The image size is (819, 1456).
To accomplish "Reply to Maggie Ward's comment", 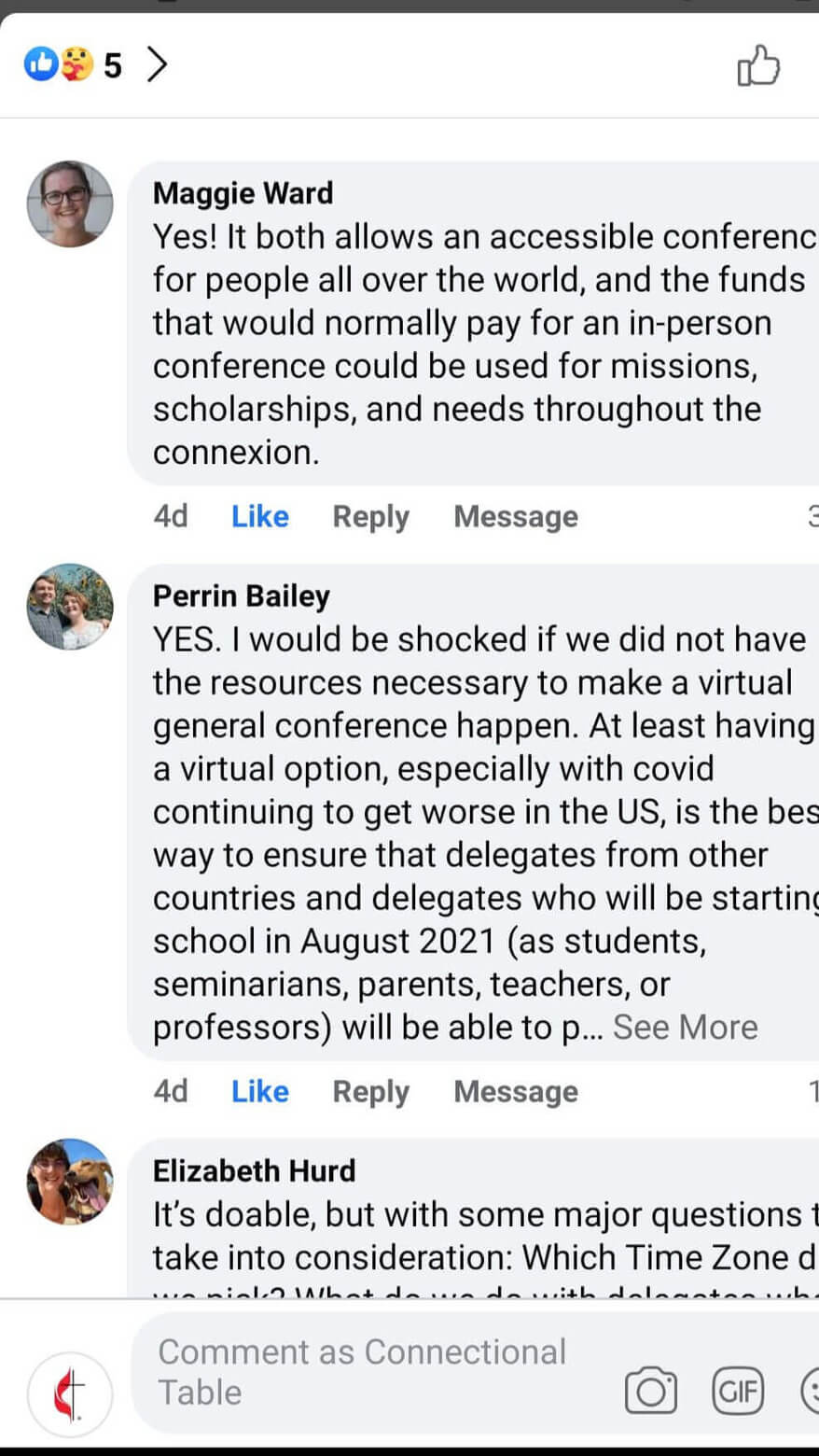I will [x=370, y=516].
